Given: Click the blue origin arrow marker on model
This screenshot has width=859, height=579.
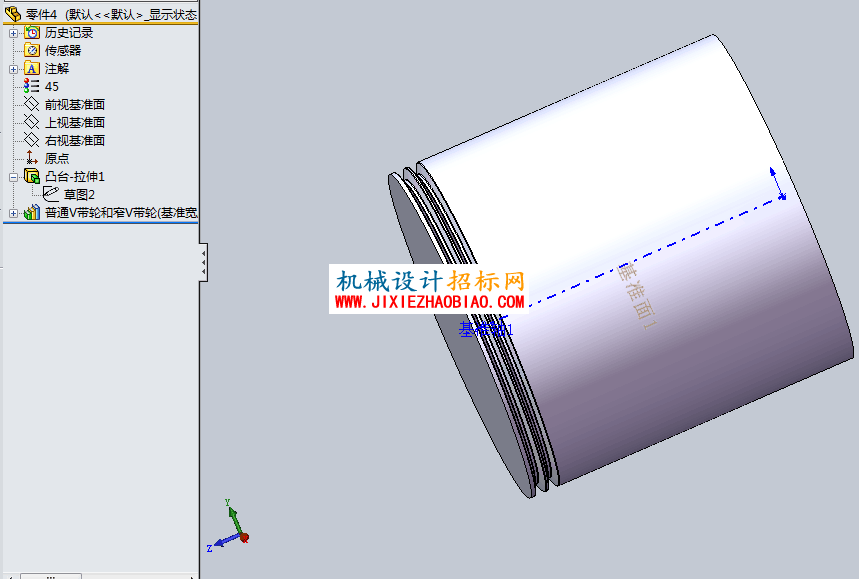Looking at the screenshot, I should (x=778, y=184).
